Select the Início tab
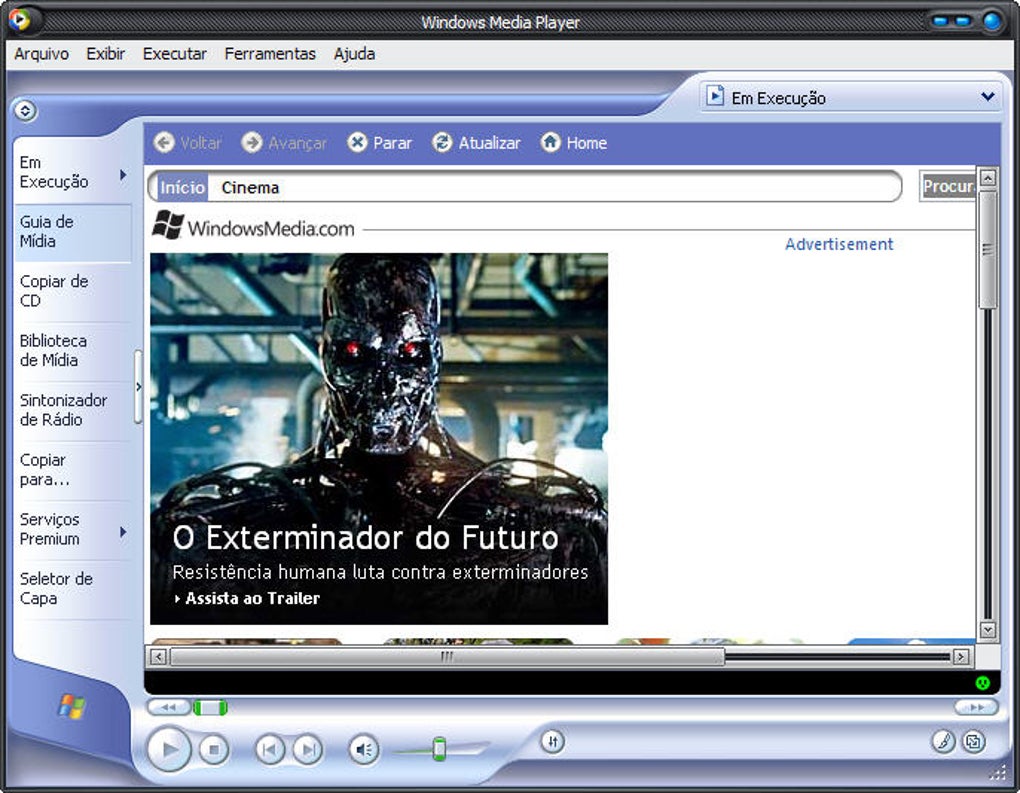1020x793 pixels. pyautogui.click(x=182, y=187)
